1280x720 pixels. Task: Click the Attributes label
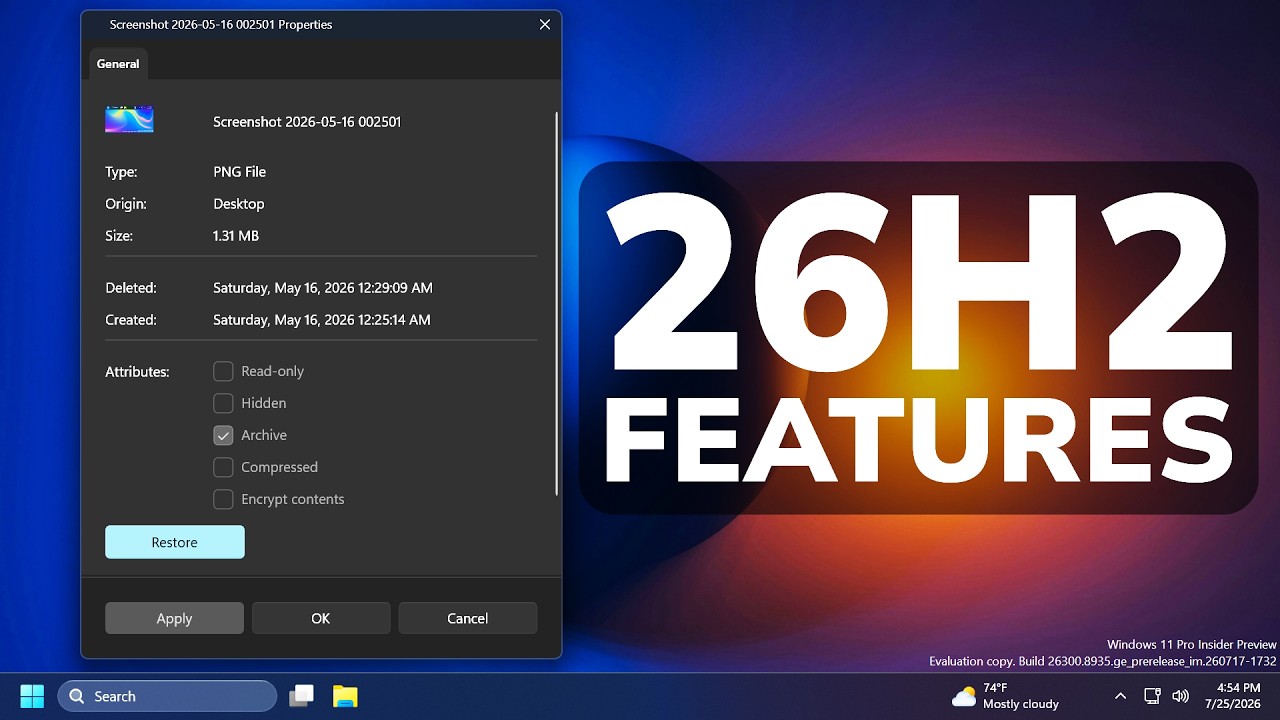[137, 372]
